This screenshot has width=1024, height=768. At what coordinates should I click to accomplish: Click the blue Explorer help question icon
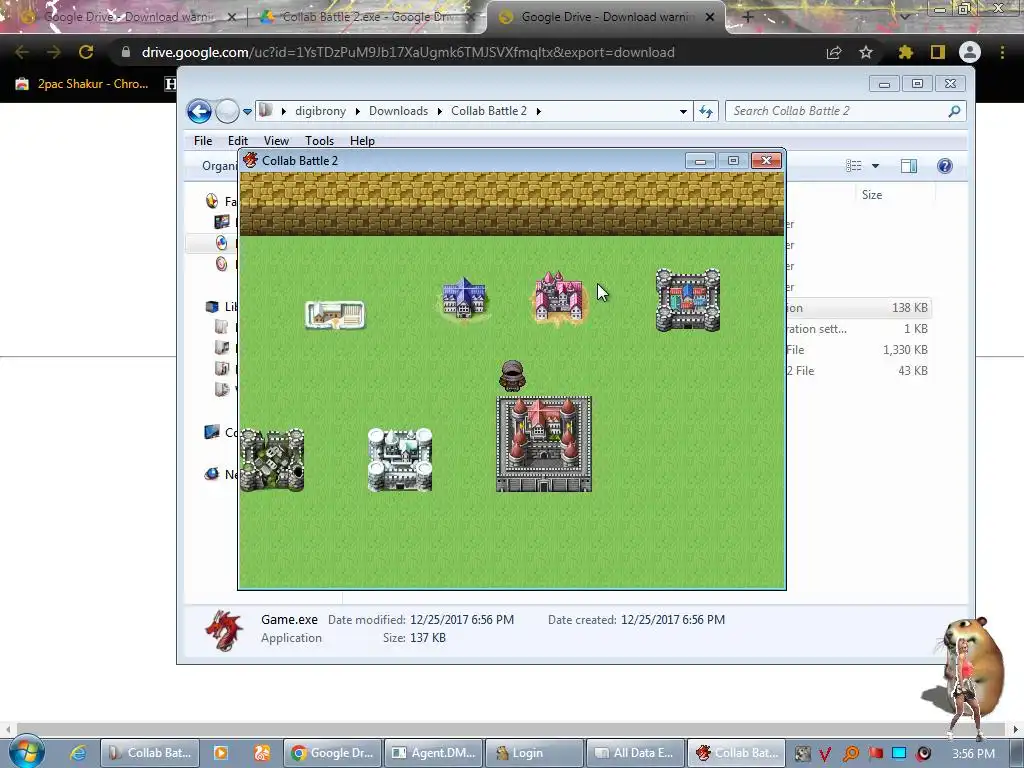(x=944, y=166)
